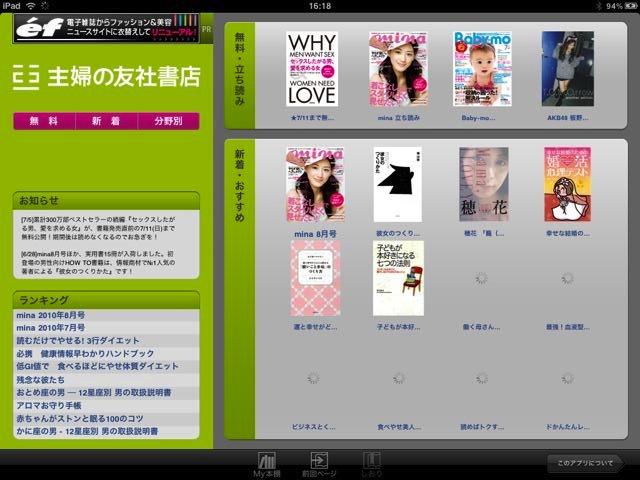Screen dimensions: 640x480
Task: Open the Baby-mo magazine cover
Action: pos(482,69)
